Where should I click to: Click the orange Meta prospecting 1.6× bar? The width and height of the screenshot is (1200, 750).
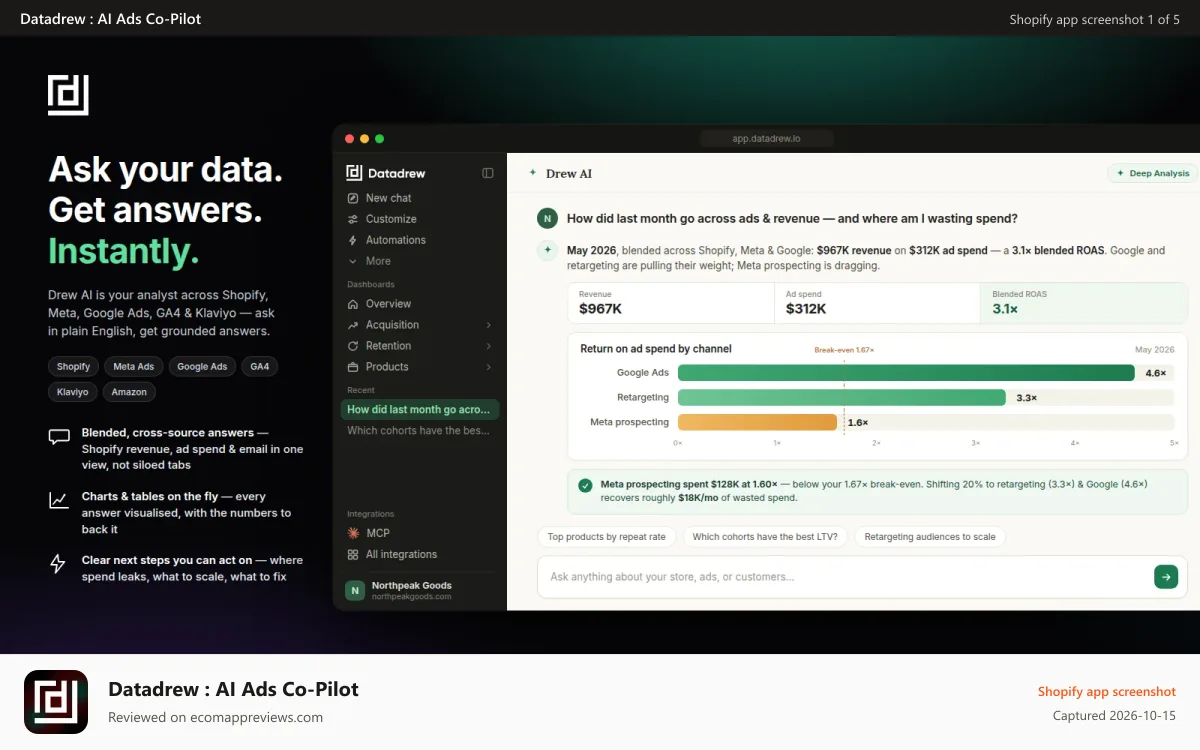pos(757,423)
